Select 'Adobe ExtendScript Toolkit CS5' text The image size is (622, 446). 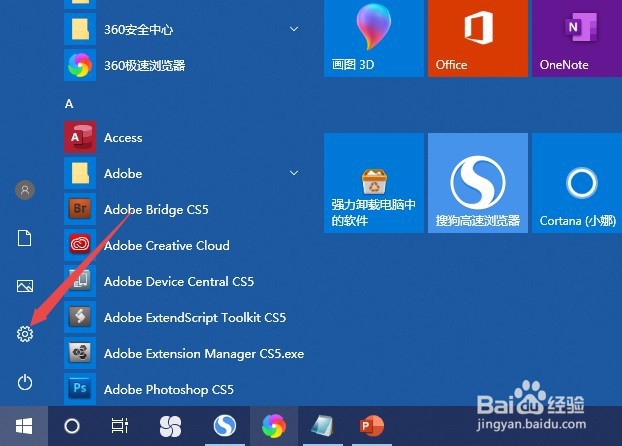tap(195, 318)
